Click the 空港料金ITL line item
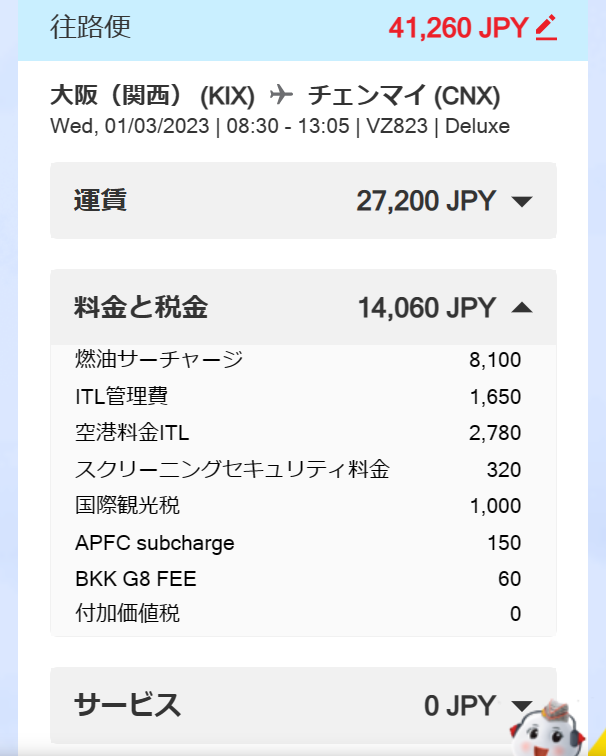This screenshot has height=756, width=606. pos(132,433)
